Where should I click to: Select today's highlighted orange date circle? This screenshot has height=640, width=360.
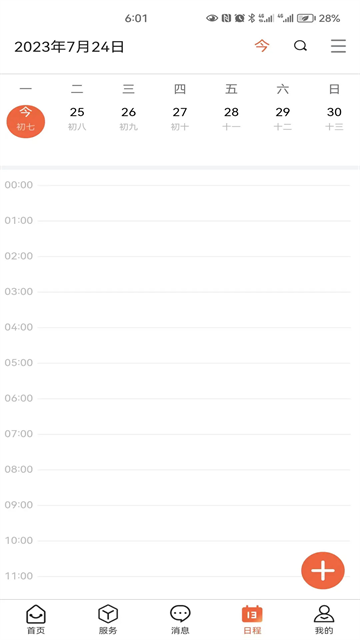[x=26, y=121]
